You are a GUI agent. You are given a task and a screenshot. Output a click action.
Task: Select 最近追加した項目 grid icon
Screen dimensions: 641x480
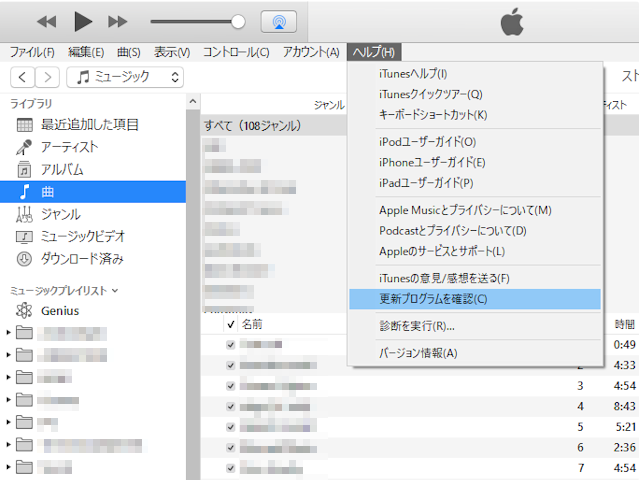25,125
